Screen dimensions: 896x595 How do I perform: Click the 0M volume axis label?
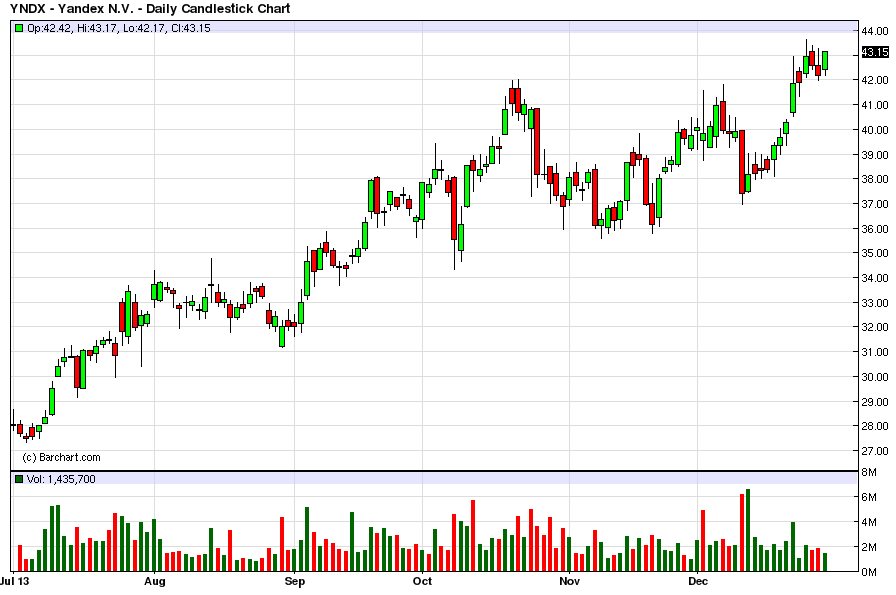[869, 572]
